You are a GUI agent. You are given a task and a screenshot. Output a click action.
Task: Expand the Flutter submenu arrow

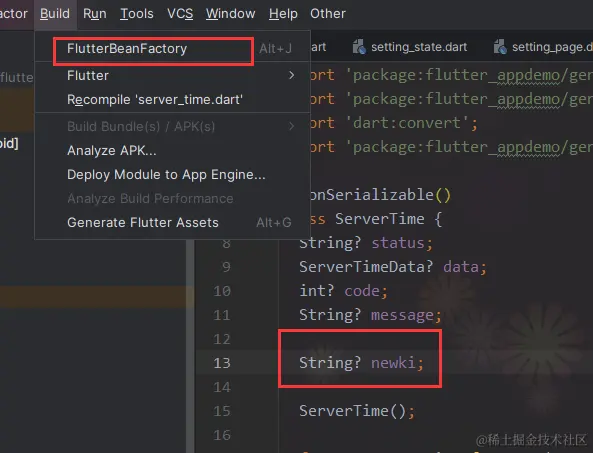click(291, 75)
